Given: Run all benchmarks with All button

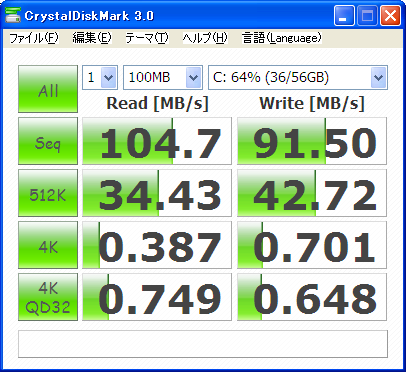Looking at the screenshot, I should click(x=48, y=89).
